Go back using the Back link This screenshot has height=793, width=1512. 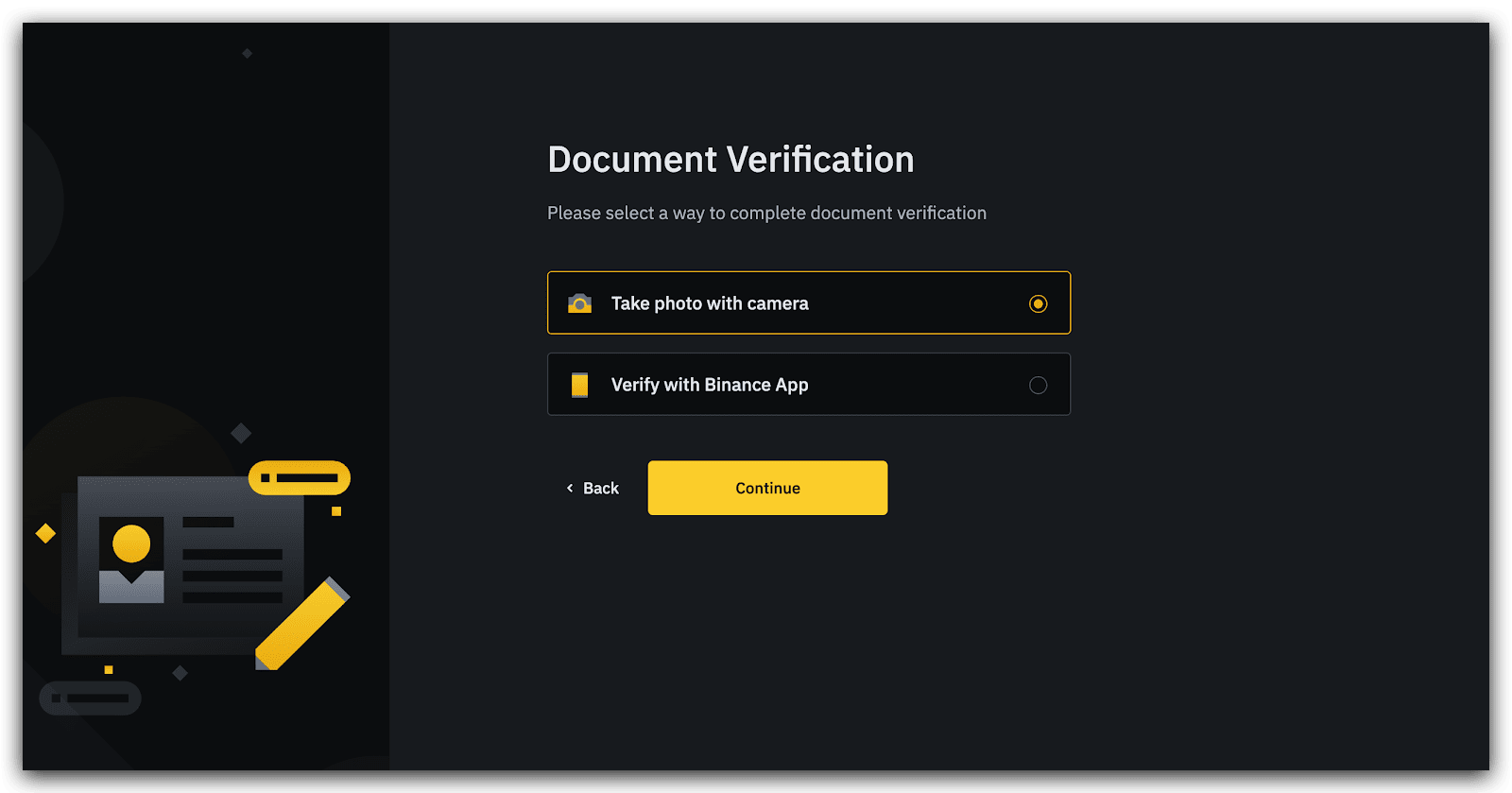tap(600, 489)
